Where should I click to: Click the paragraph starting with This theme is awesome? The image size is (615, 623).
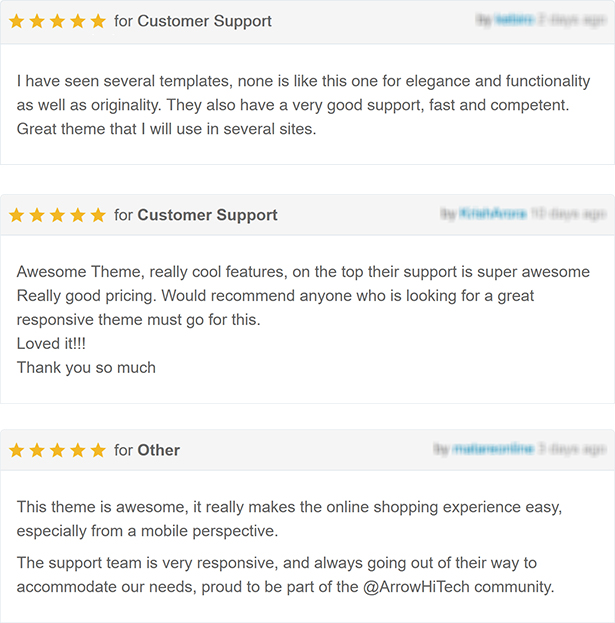tap(289, 519)
